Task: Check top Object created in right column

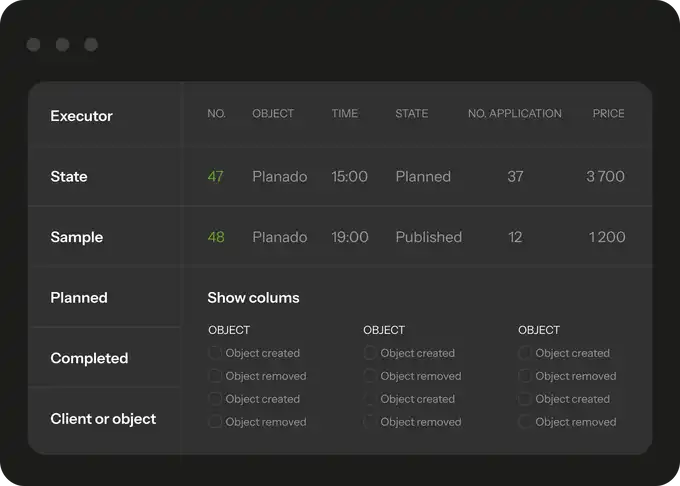Action: (525, 353)
